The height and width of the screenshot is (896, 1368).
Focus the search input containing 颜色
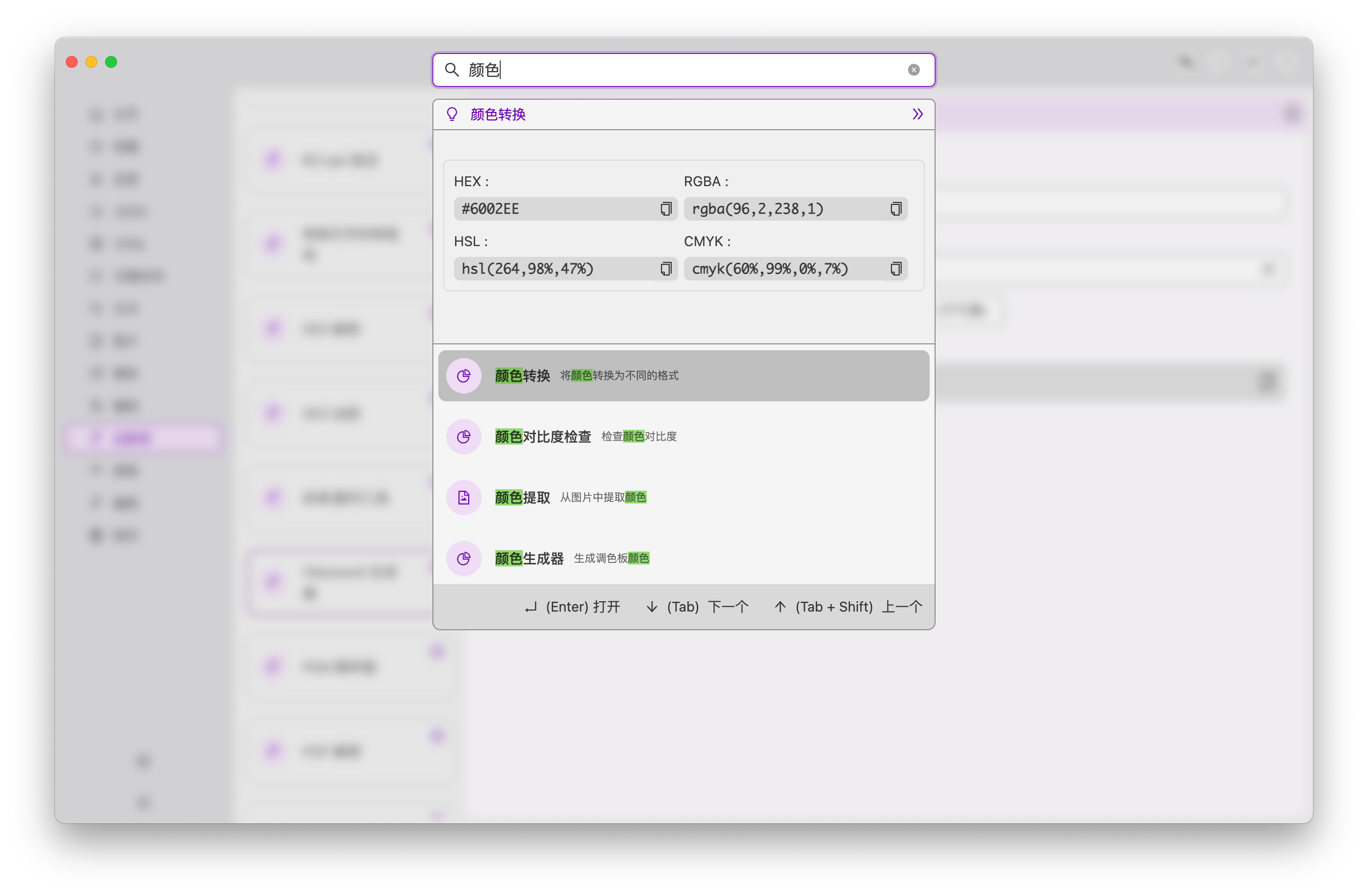coord(684,70)
